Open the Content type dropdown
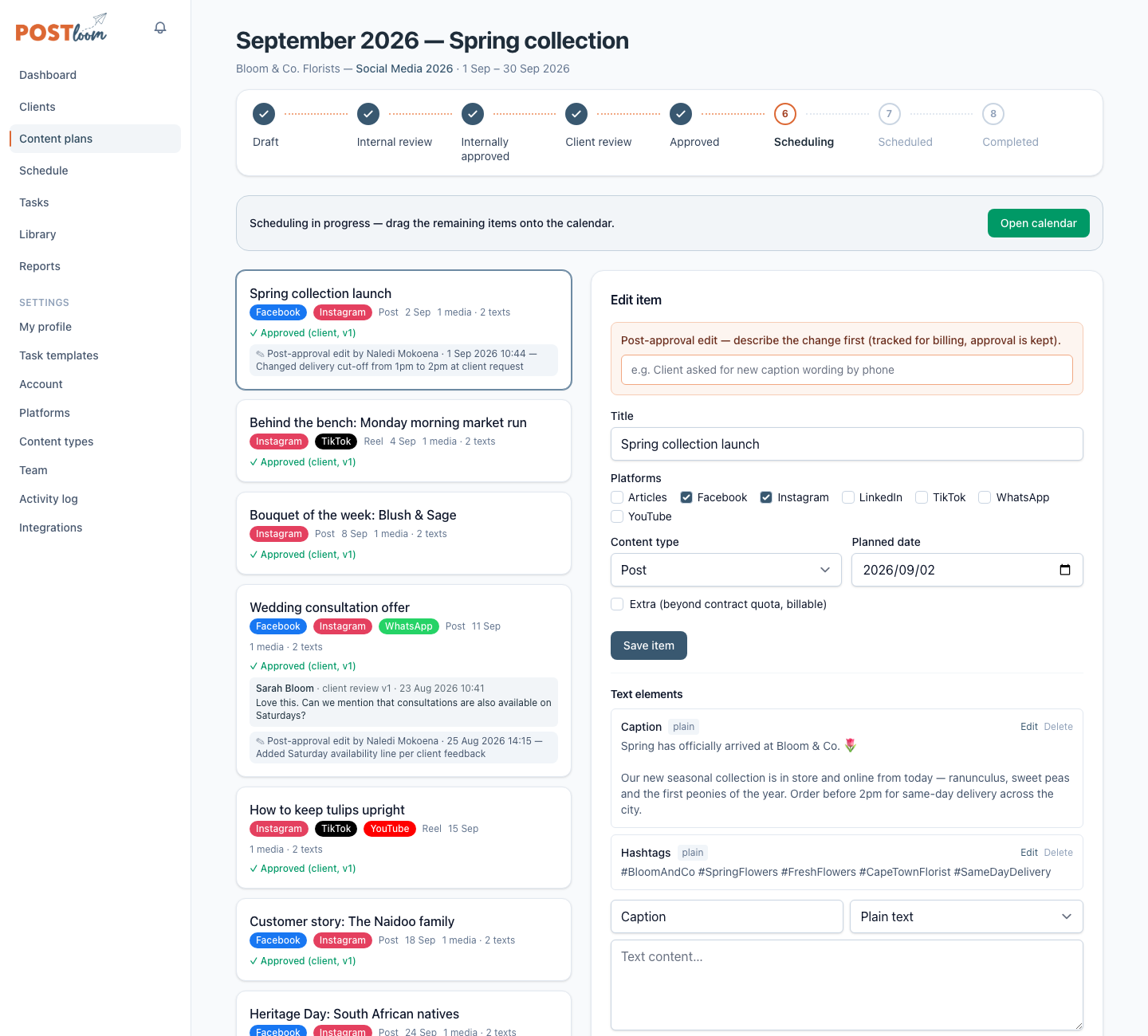 tap(726, 570)
